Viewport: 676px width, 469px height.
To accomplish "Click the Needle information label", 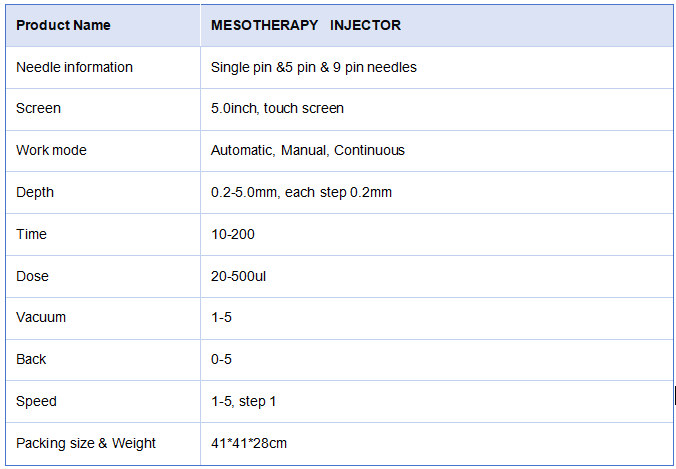I will click(74, 67).
